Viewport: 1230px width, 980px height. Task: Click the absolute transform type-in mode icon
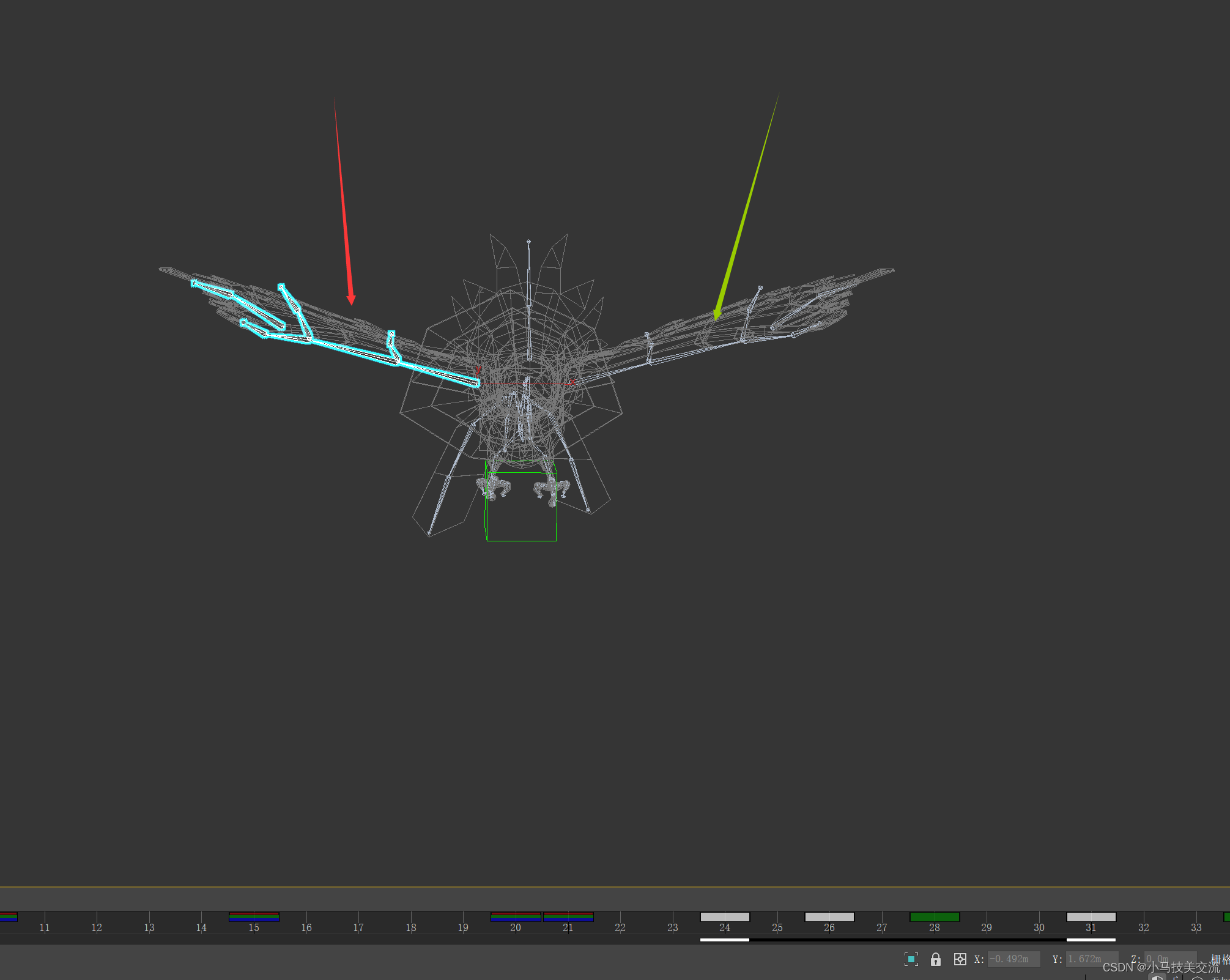pos(960,959)
